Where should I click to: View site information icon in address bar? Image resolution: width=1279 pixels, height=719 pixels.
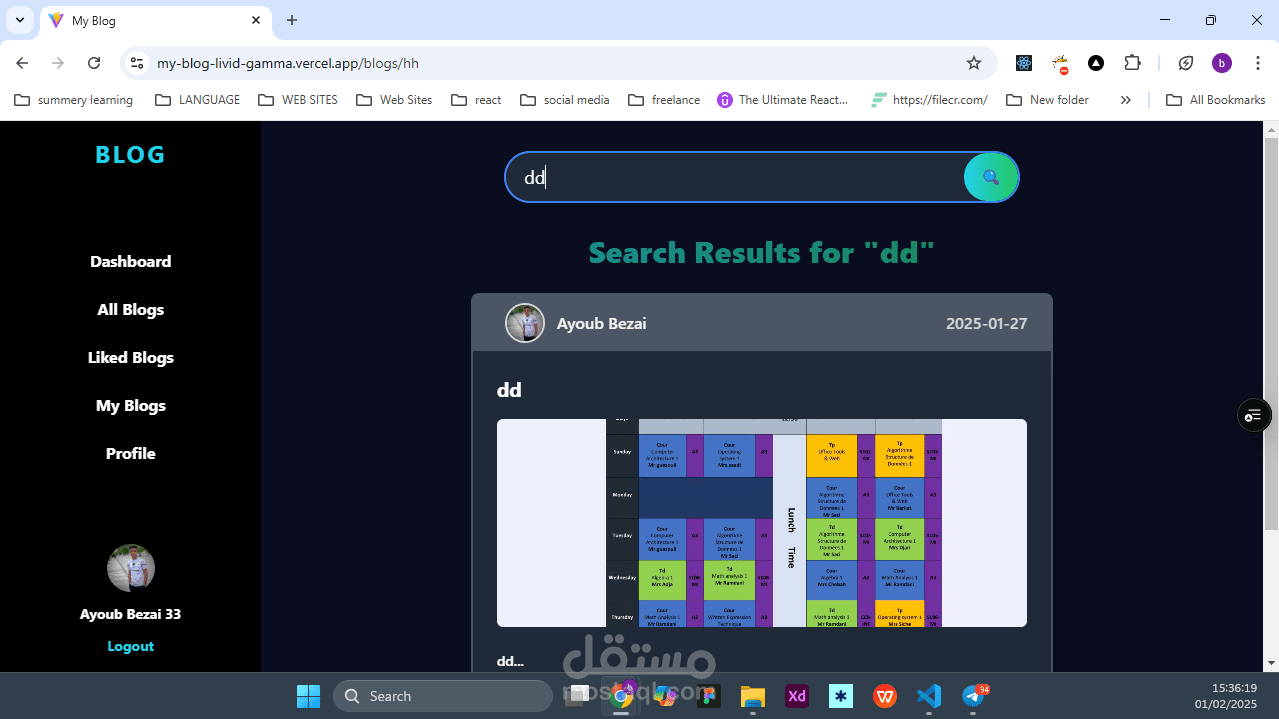point(137,63)
